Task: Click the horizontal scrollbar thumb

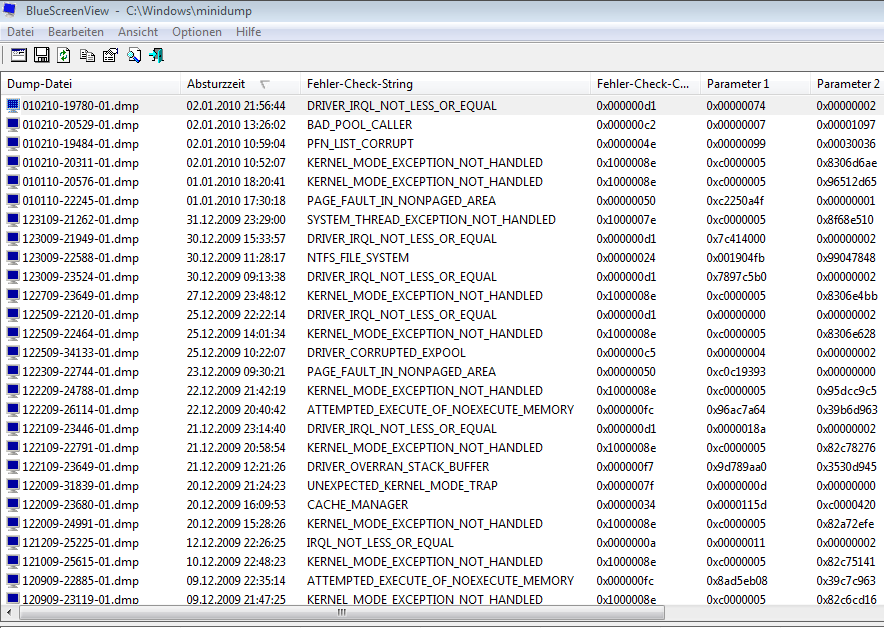Action: 342,612
